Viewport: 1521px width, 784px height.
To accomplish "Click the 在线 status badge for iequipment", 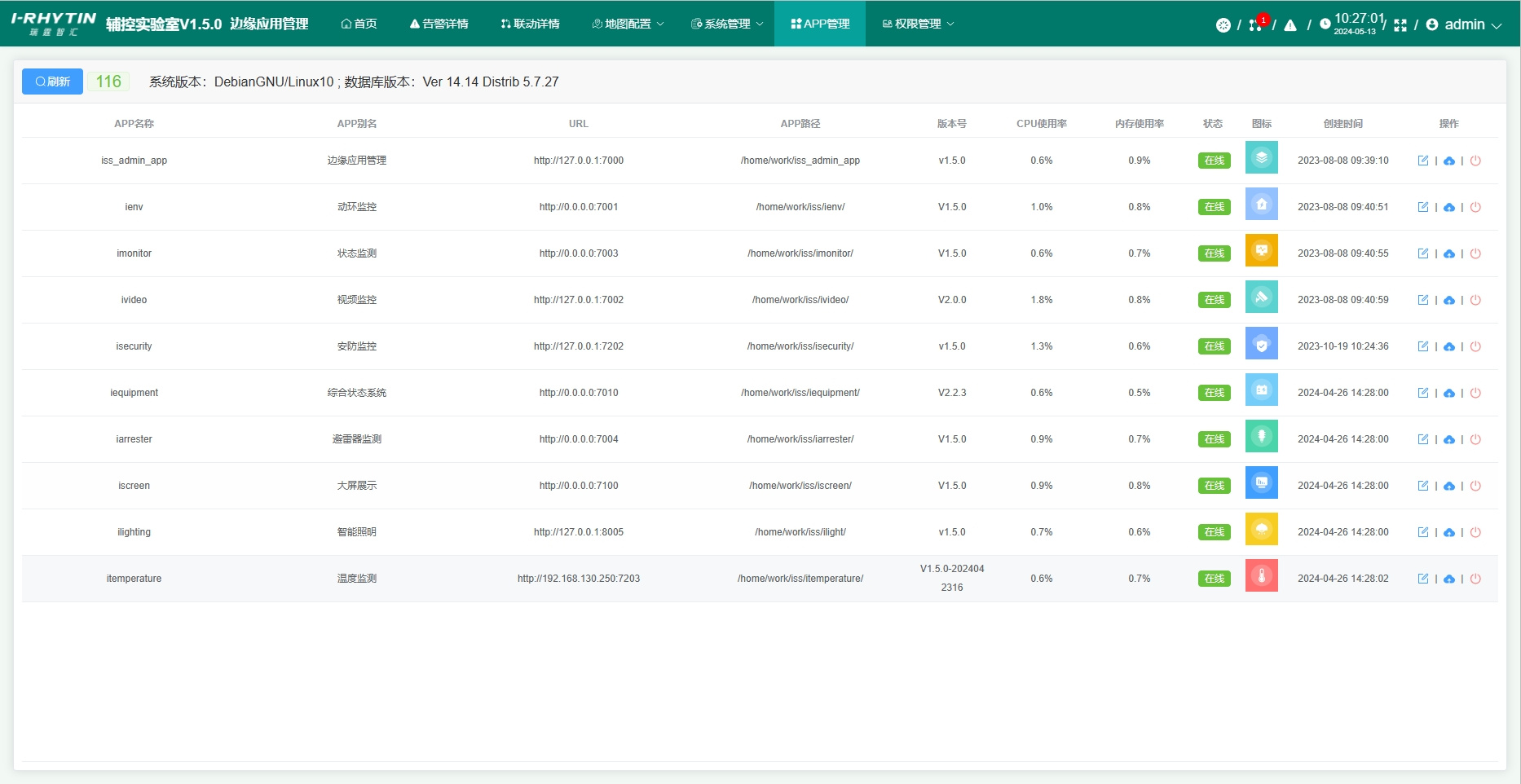I will (1214, 393).
